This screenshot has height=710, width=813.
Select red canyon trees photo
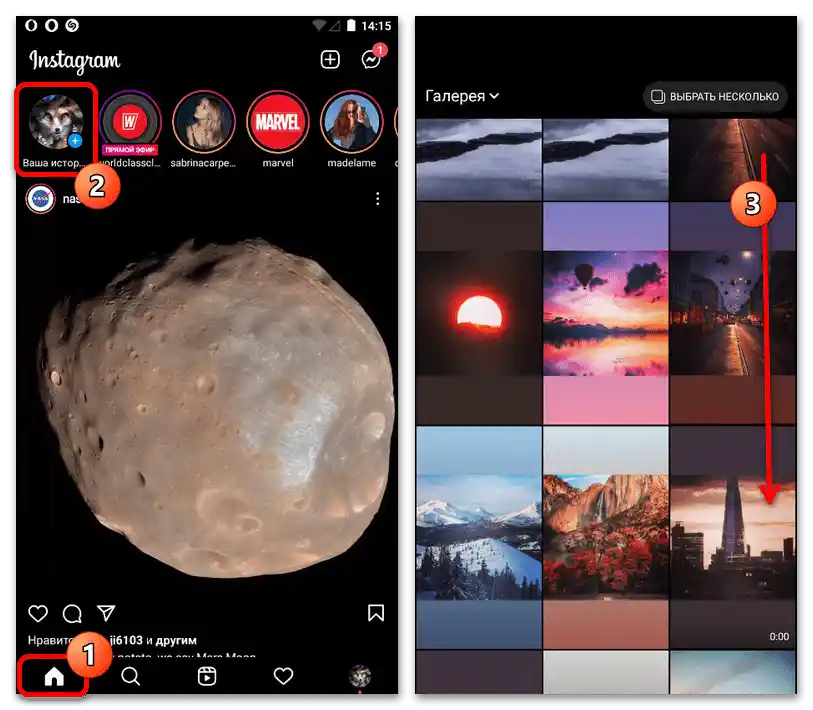[606, 537]
